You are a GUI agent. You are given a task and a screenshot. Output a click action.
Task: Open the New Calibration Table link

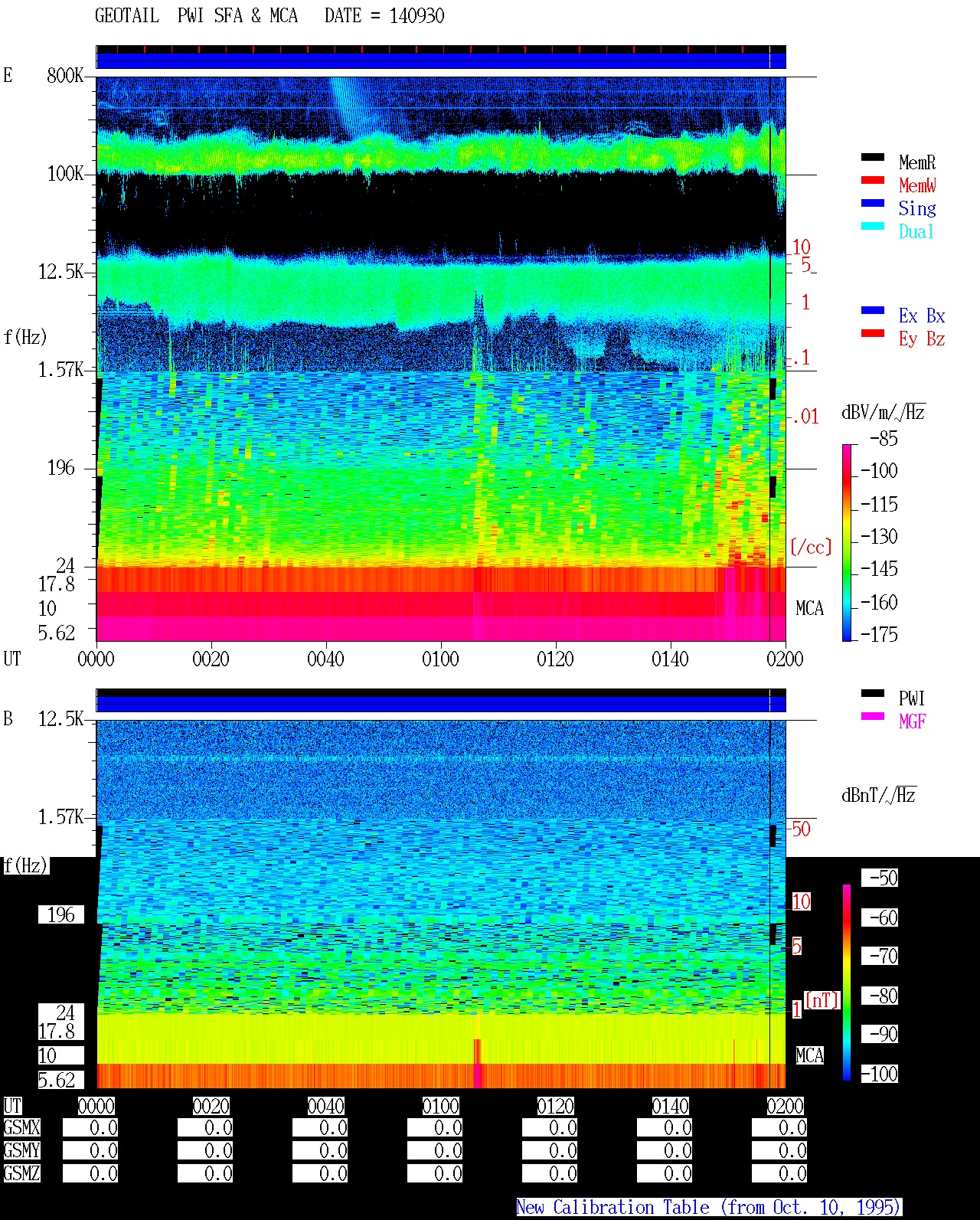coord(709,1207)
